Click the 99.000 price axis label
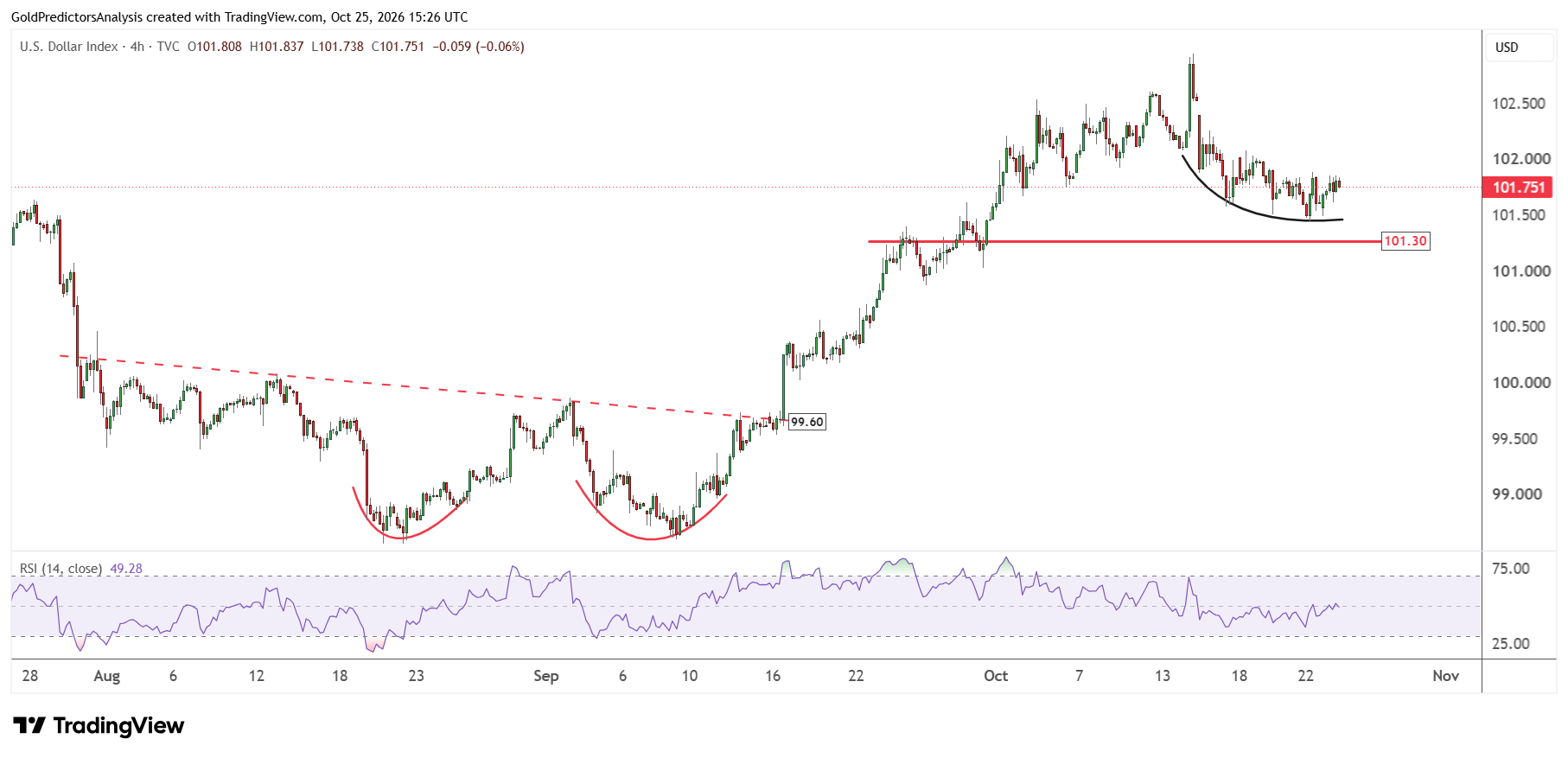1568x758 pixels. point(1517,494)
